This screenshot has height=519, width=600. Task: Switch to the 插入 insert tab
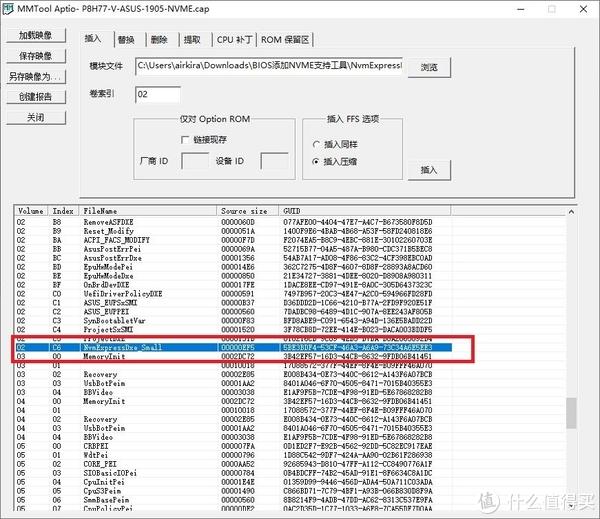pos(93,39)
